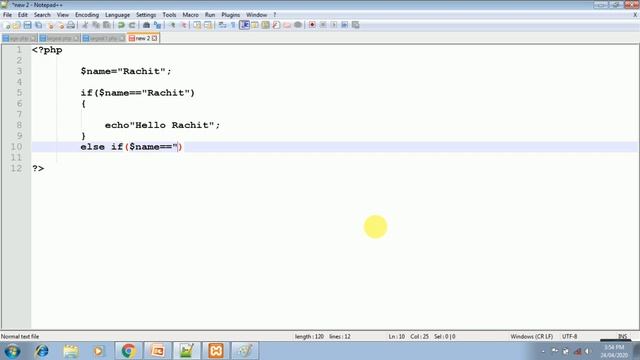The image size is (640, 360).
Task: Click the Zoom In toolbar icon
Action: [x=173, y=25]
